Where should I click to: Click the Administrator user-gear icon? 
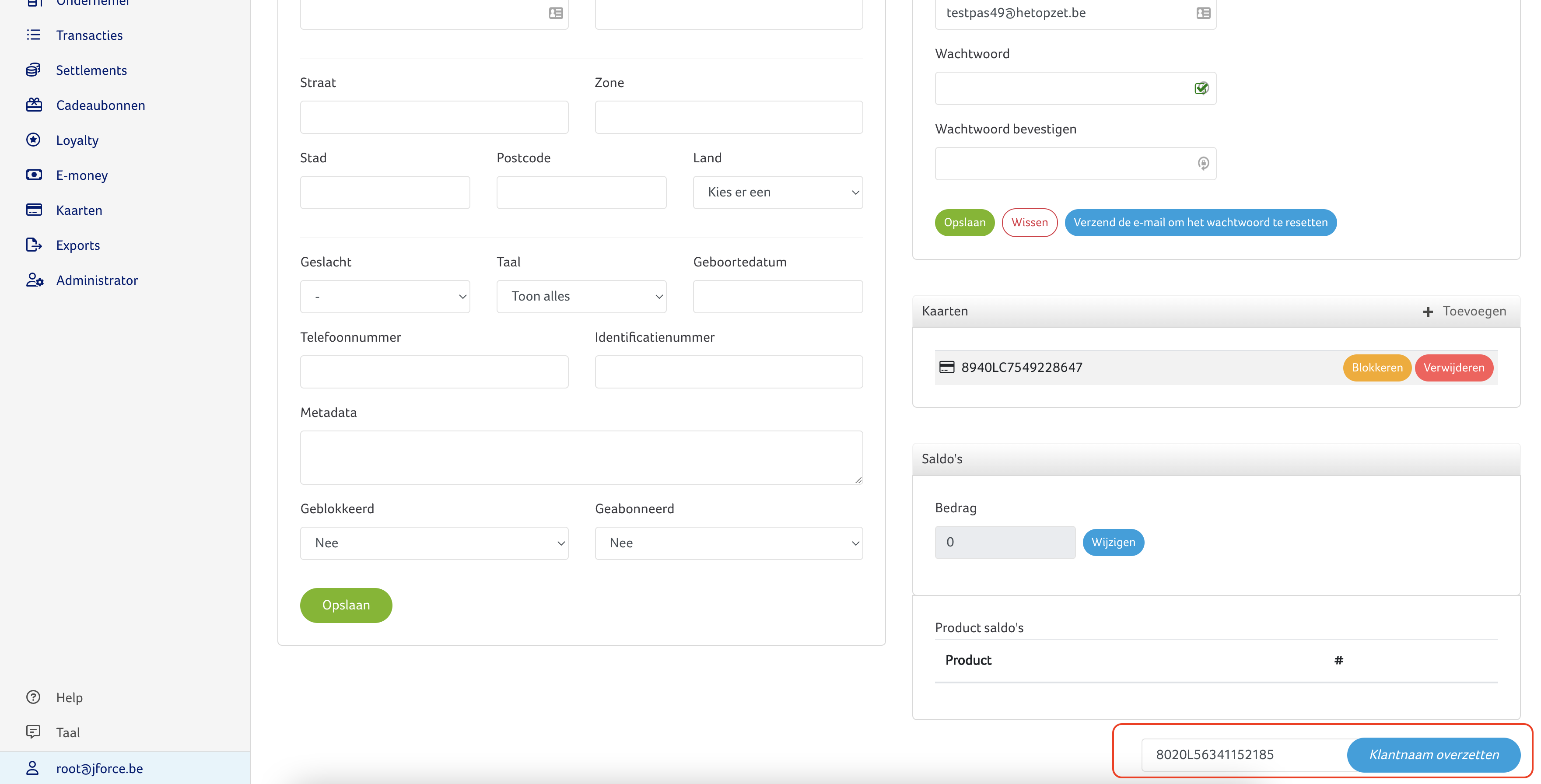point(35,280)
